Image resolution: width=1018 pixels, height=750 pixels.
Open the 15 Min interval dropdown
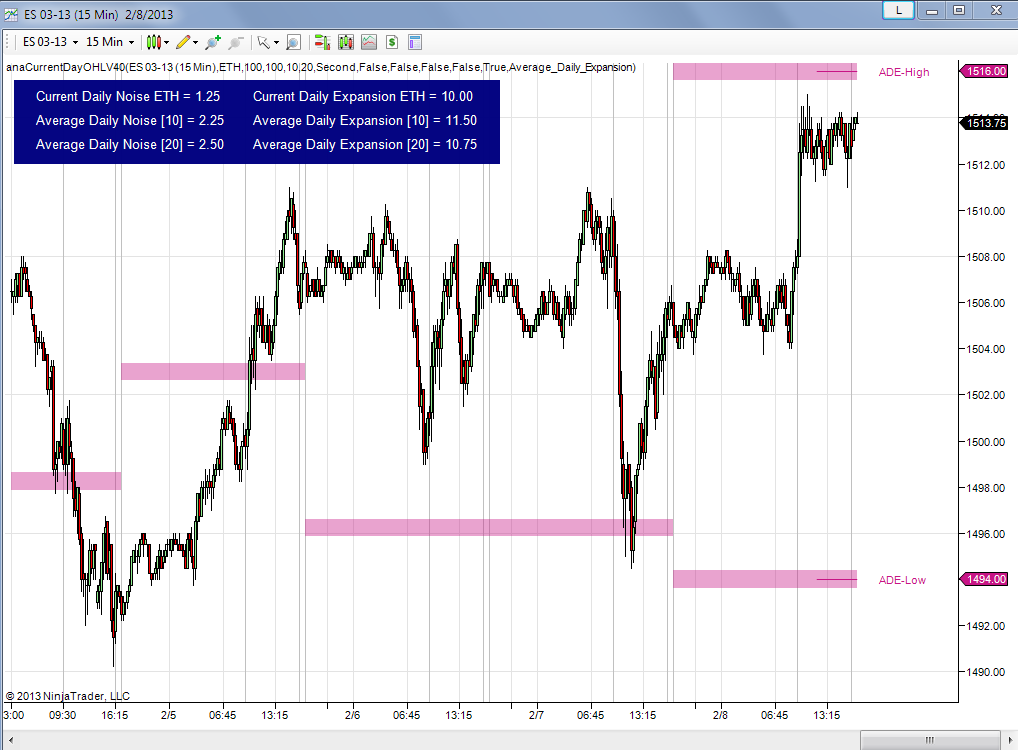click(x=110, y=42)
